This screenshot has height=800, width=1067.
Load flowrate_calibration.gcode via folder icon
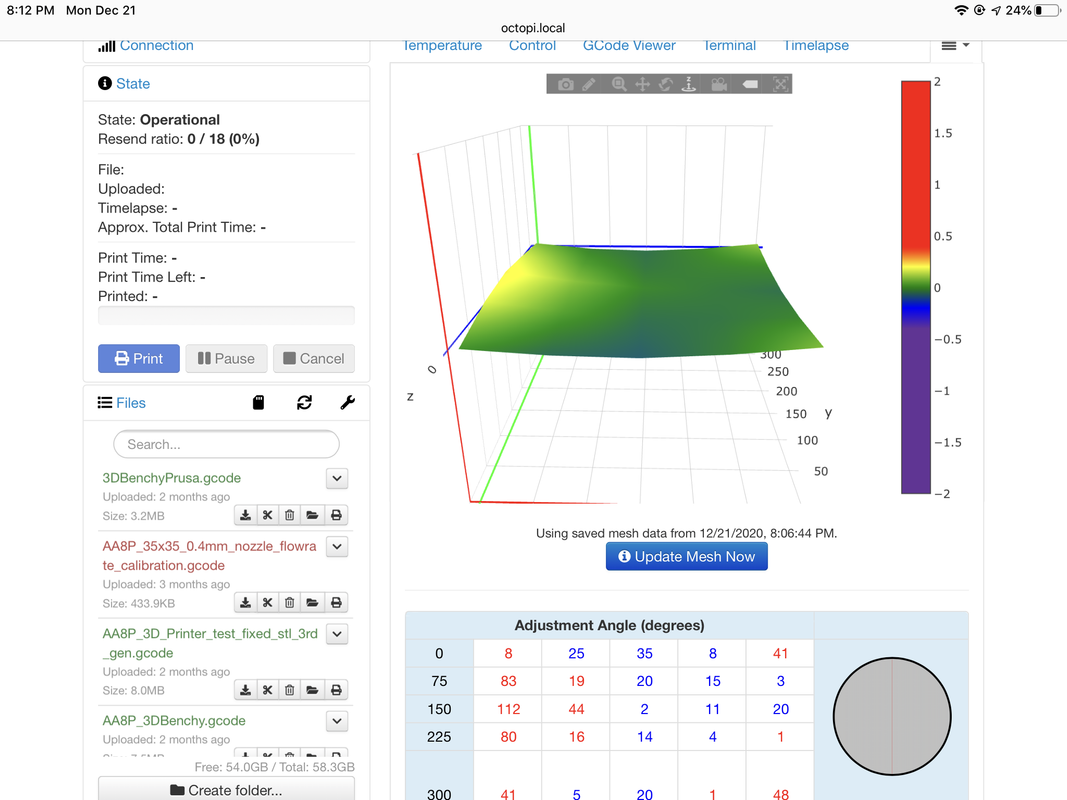click(312, 603)
